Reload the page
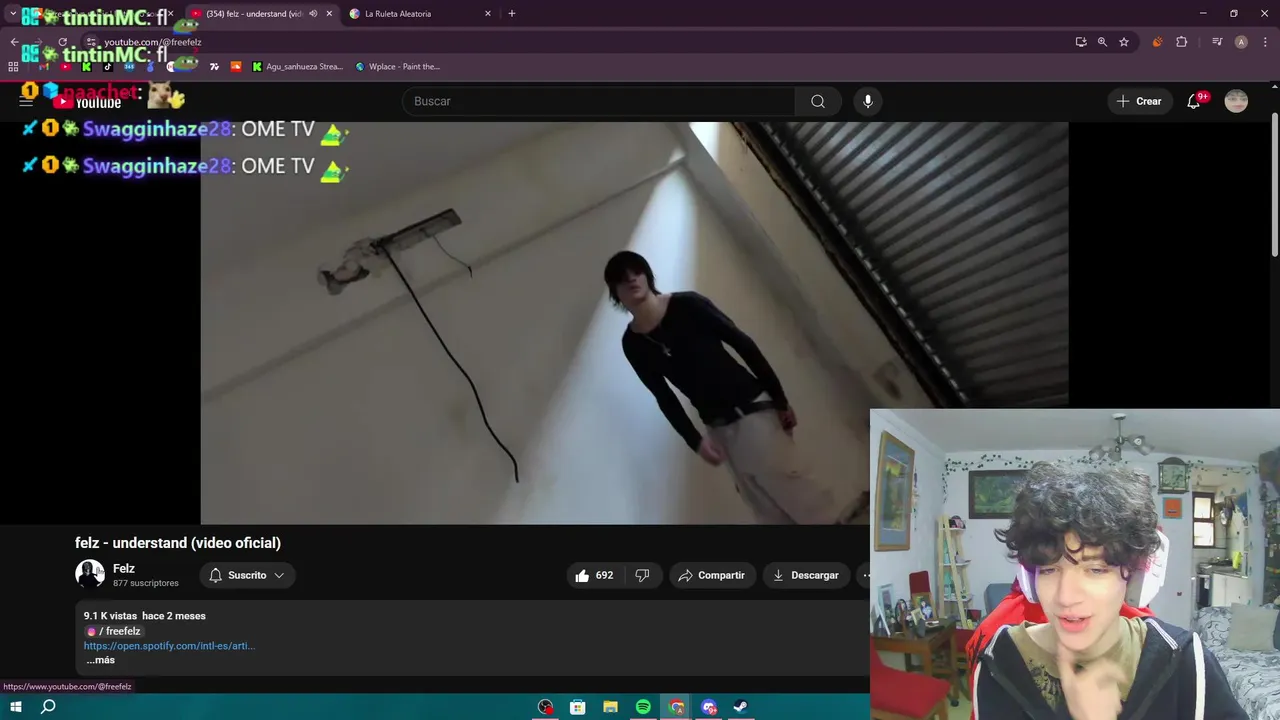This screenshot has height=720, width=1280. point(62,42)
